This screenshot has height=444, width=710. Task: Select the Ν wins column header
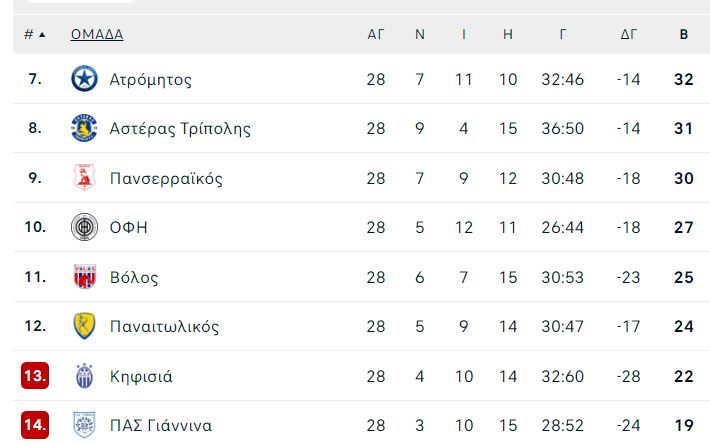click(x=420, y=34)
